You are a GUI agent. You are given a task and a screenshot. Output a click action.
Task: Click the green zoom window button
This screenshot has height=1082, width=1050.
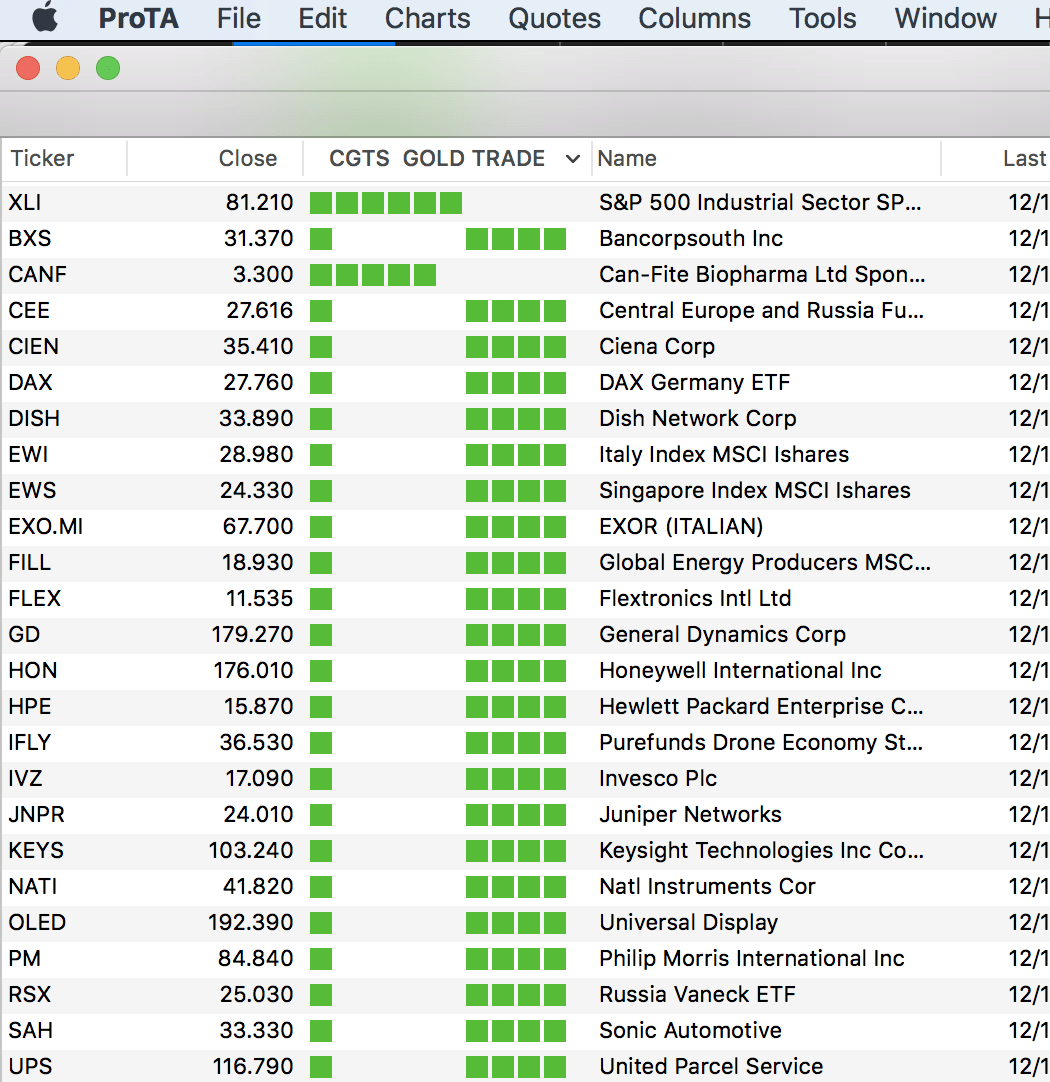point(108,68)
